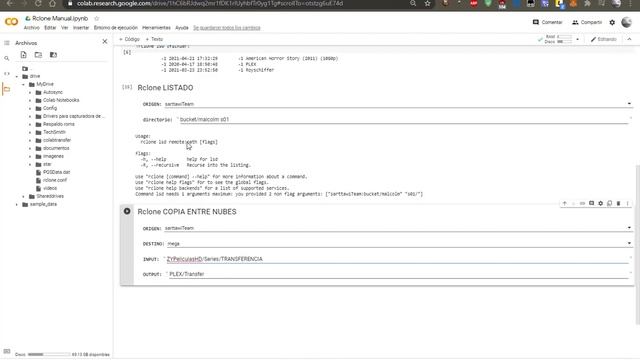Open notebook settings gear icon
640x360 pixels.
point(612,22)
